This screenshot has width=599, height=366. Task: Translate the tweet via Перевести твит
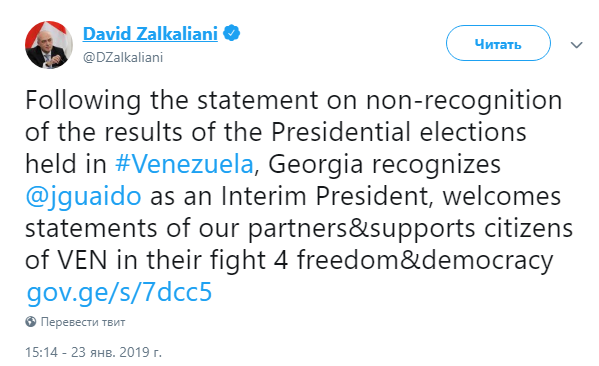[x=83, y=322]
